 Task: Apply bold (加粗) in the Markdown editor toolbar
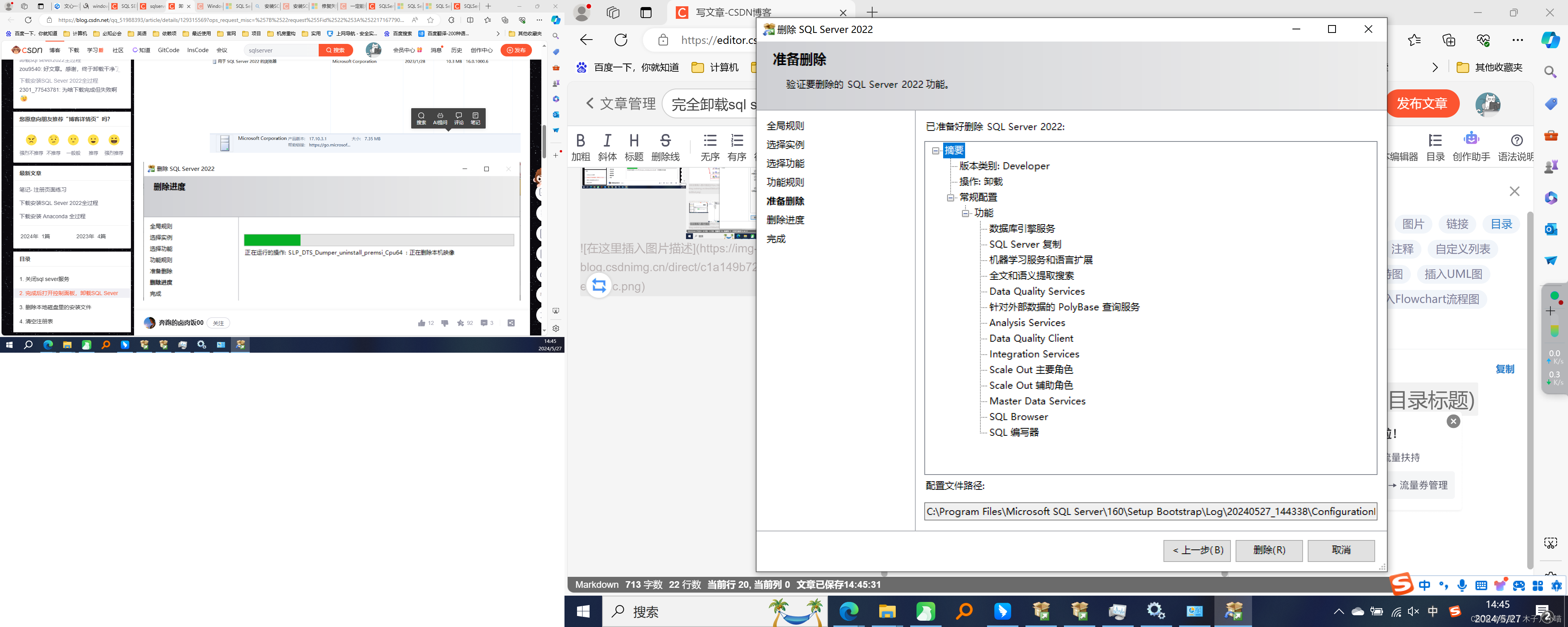point(581,147)
